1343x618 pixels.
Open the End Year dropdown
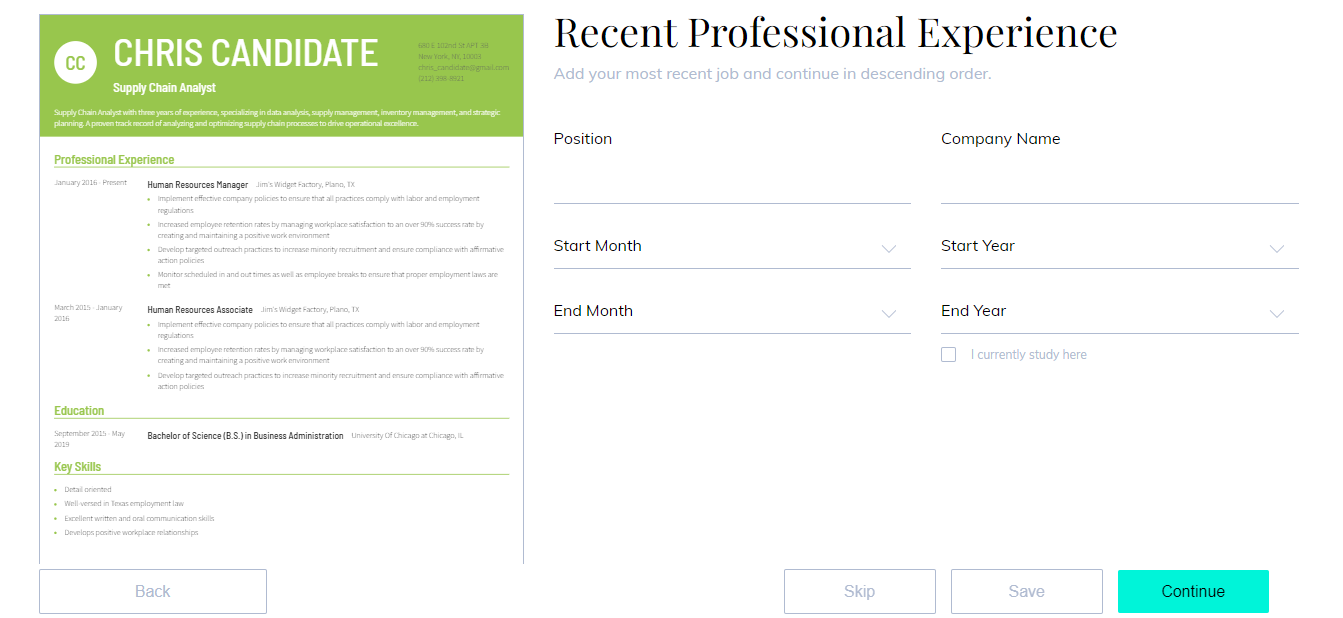(1120, 312)
